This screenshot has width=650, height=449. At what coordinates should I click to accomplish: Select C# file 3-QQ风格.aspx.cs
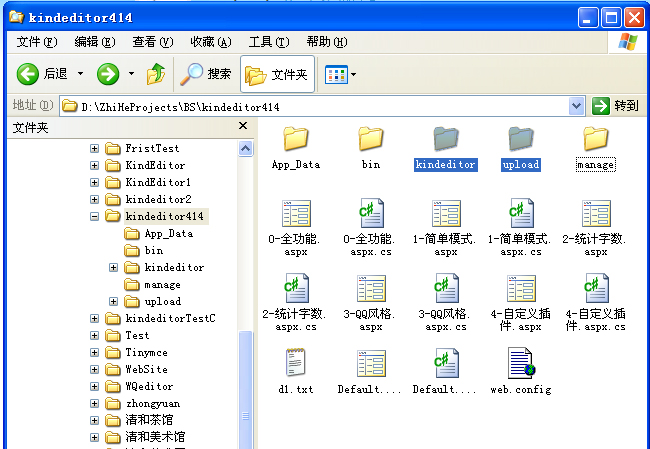pos(446,303)
